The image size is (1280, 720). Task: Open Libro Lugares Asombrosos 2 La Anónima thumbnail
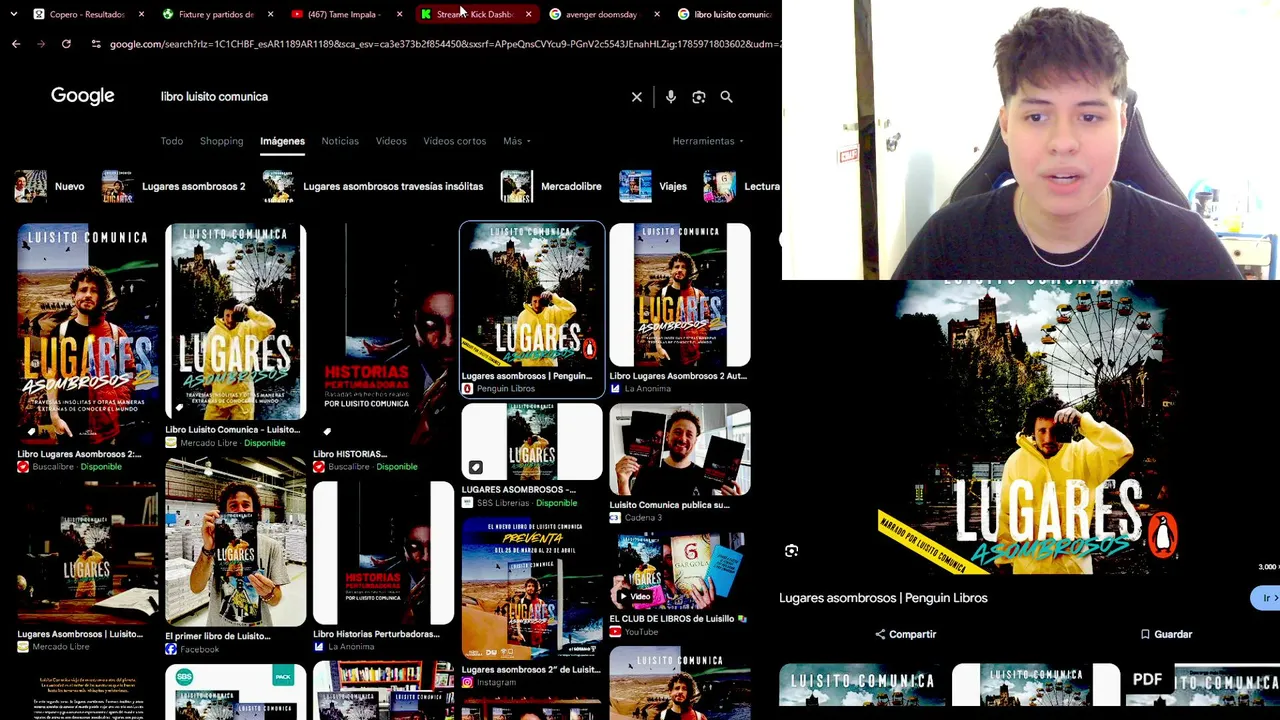tap(680, 295)
